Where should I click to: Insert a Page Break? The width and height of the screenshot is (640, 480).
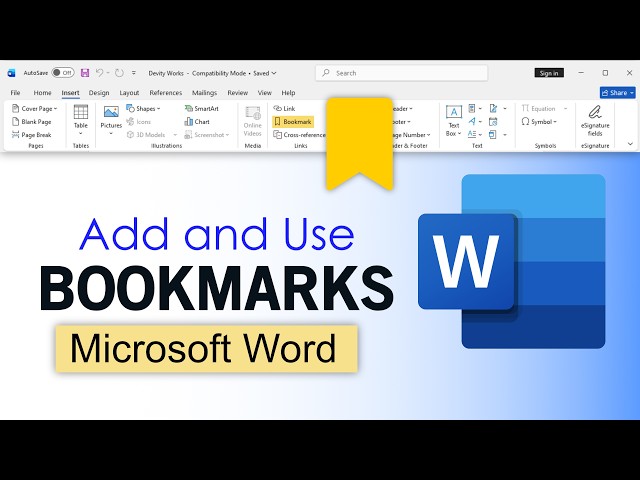[32, 135]
